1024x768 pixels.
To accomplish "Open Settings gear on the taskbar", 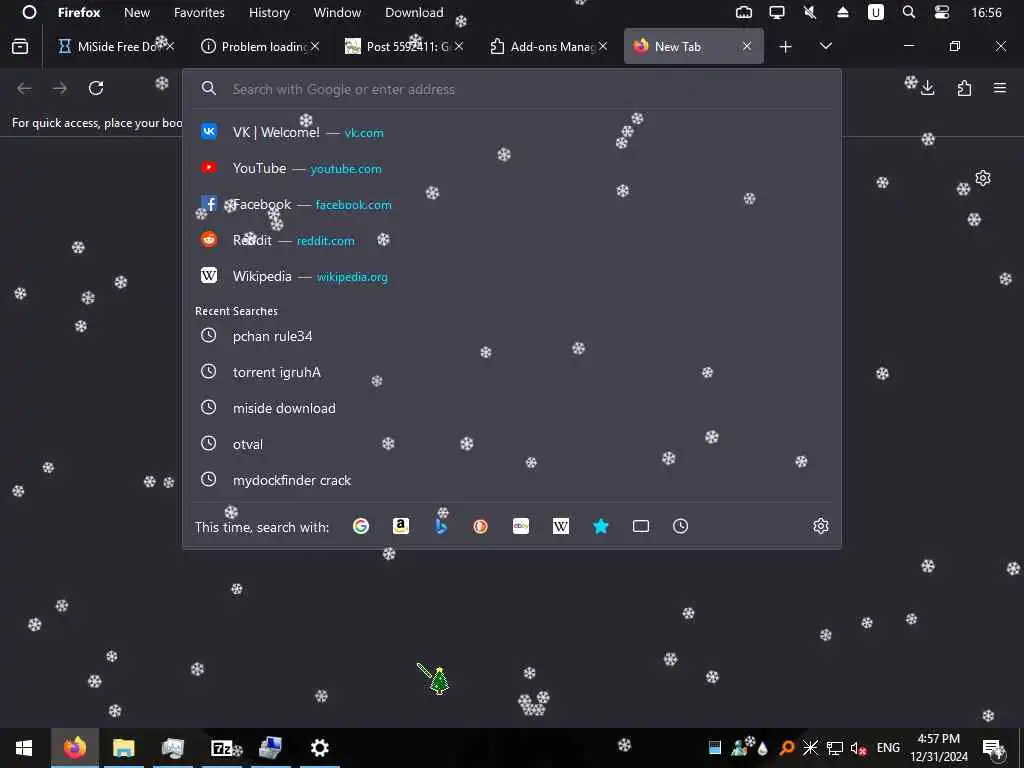I will 319,748.
